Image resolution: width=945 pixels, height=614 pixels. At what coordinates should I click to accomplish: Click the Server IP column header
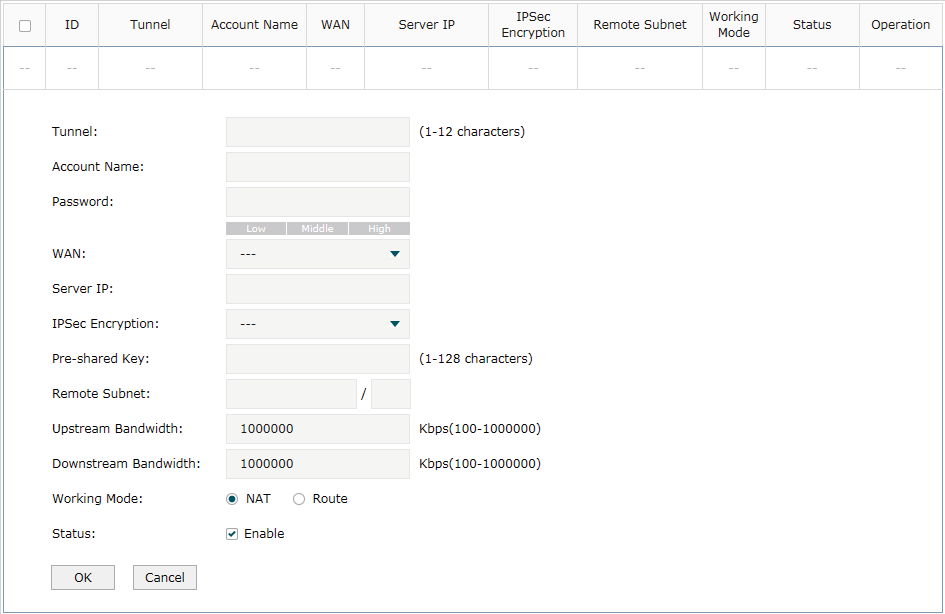pyautogui.click(x=427, y=25)
